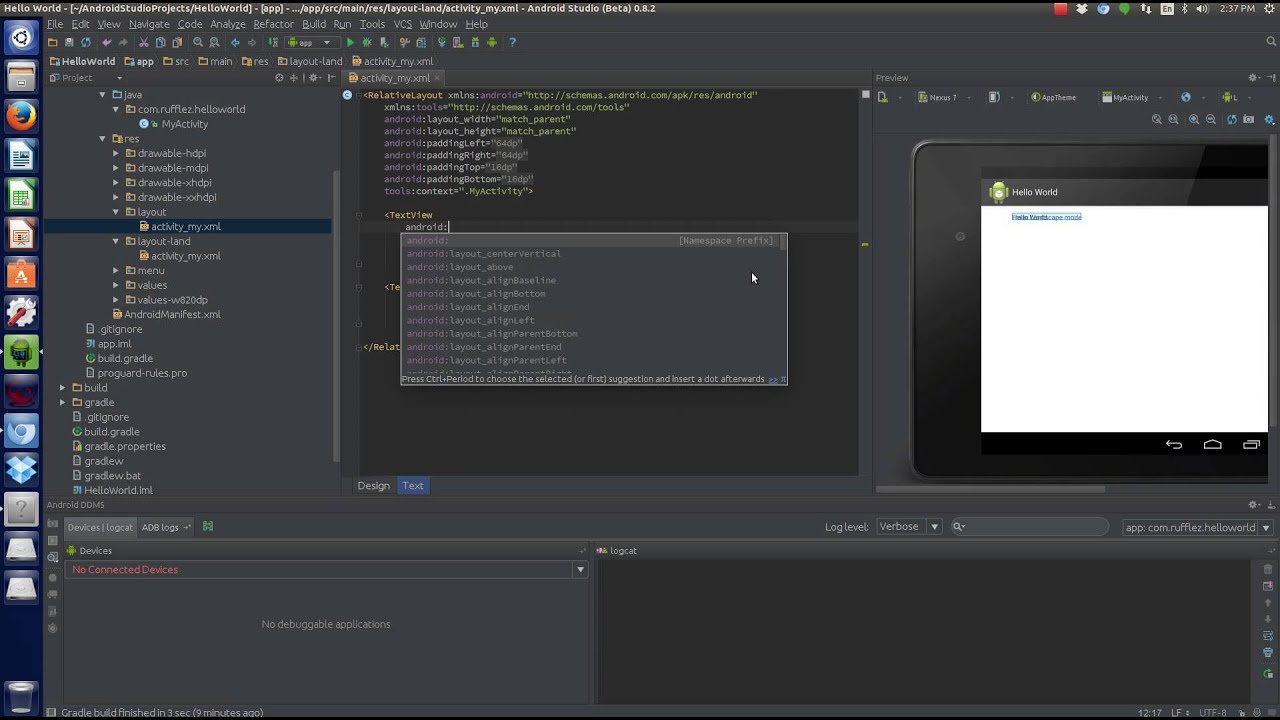This screenshot has height=720, width=1280.
Task: Expand the build folder arrow
Action: pos(62,387)
